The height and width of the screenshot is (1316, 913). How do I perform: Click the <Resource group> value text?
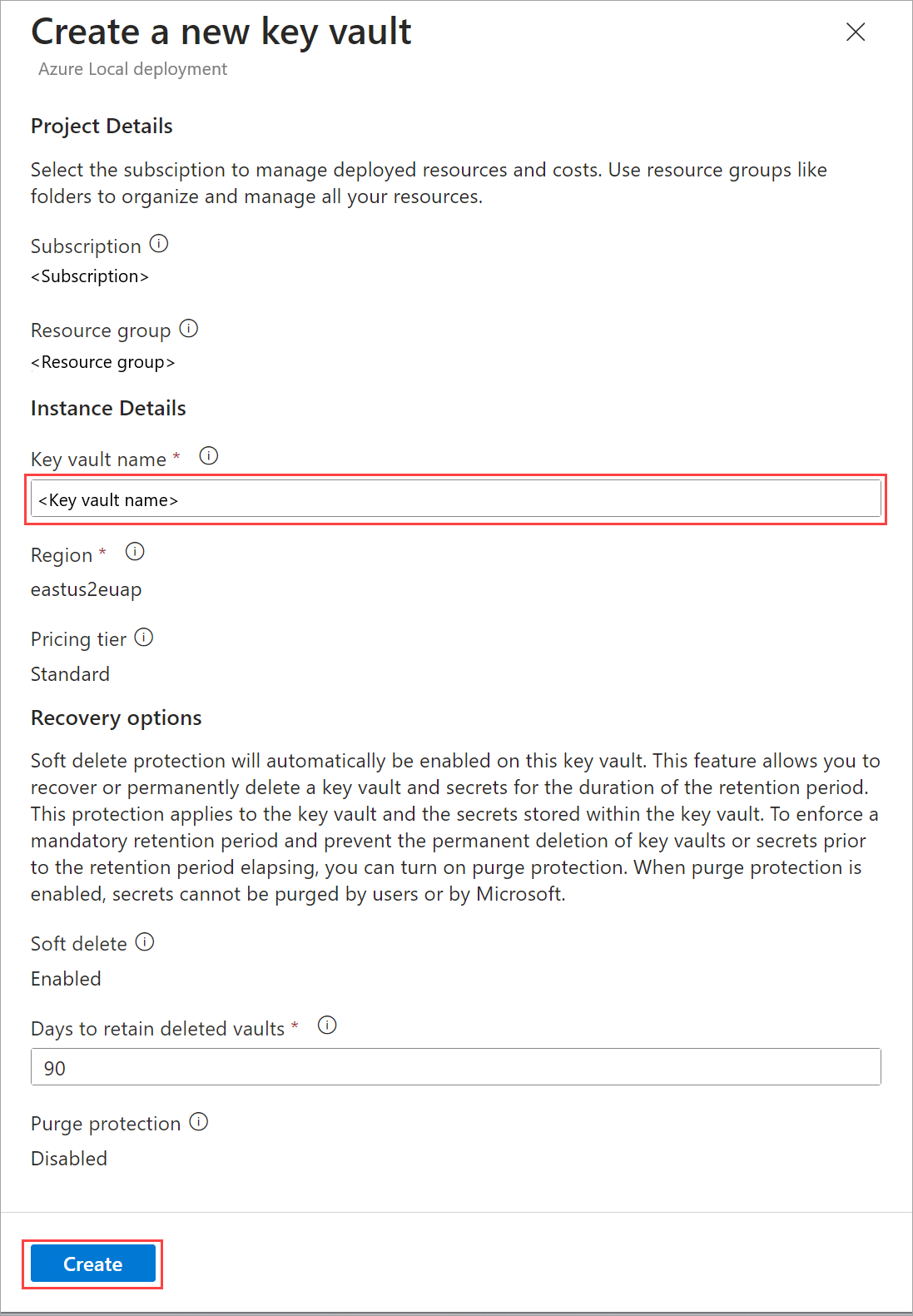[103, 362]
